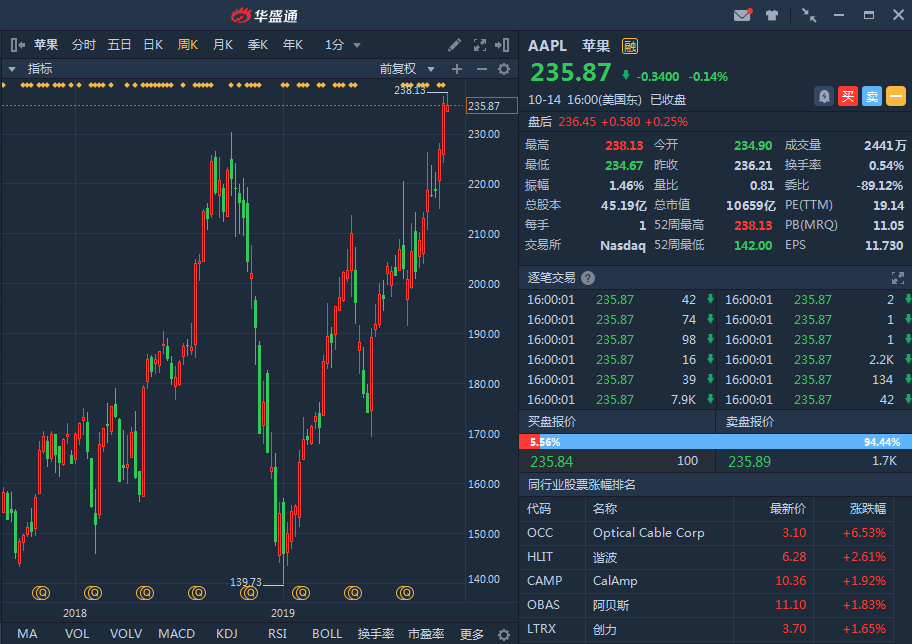Click the blue sell (卖) button
This screenshot has height=644, width=912.
coord(872,96)
